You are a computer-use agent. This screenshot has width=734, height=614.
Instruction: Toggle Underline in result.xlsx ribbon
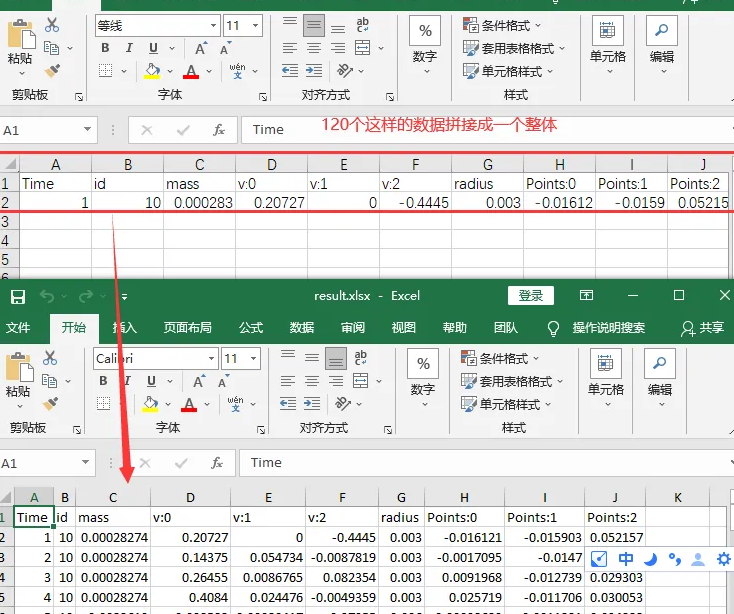[151, 381]
